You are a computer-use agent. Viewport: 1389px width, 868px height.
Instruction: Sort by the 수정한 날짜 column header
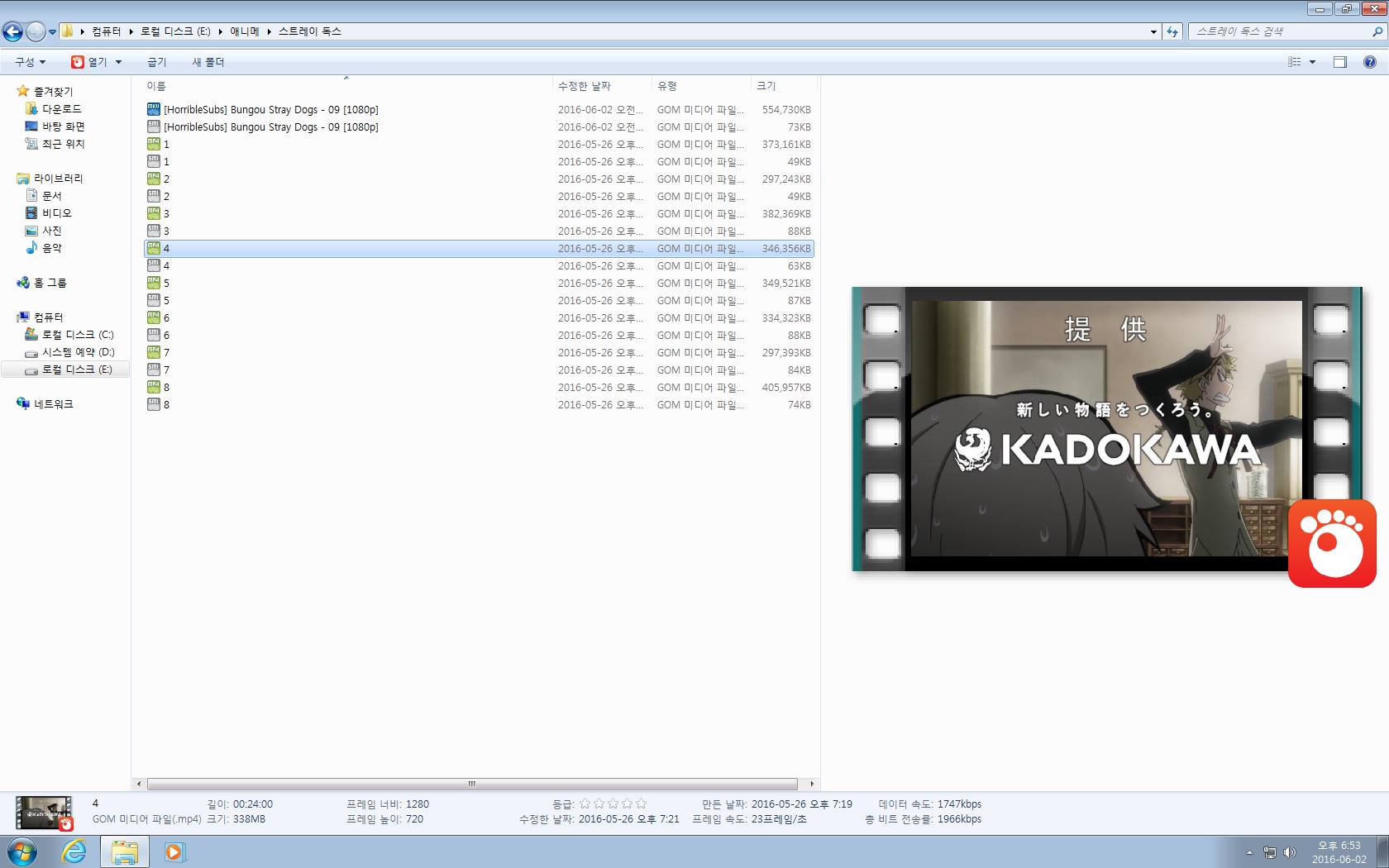point(601,86)
